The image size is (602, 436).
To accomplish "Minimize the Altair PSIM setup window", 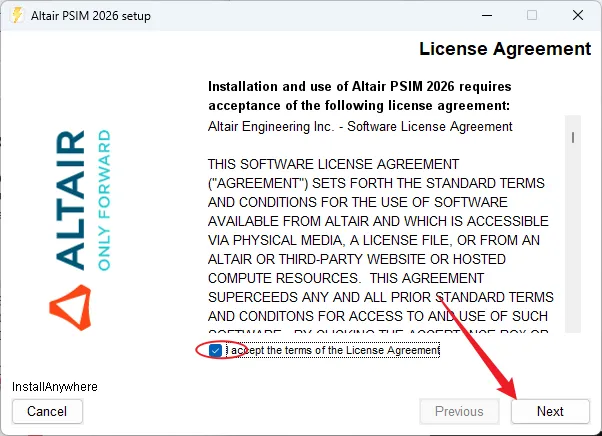I will pyautogui.click(x=487, y=15).
